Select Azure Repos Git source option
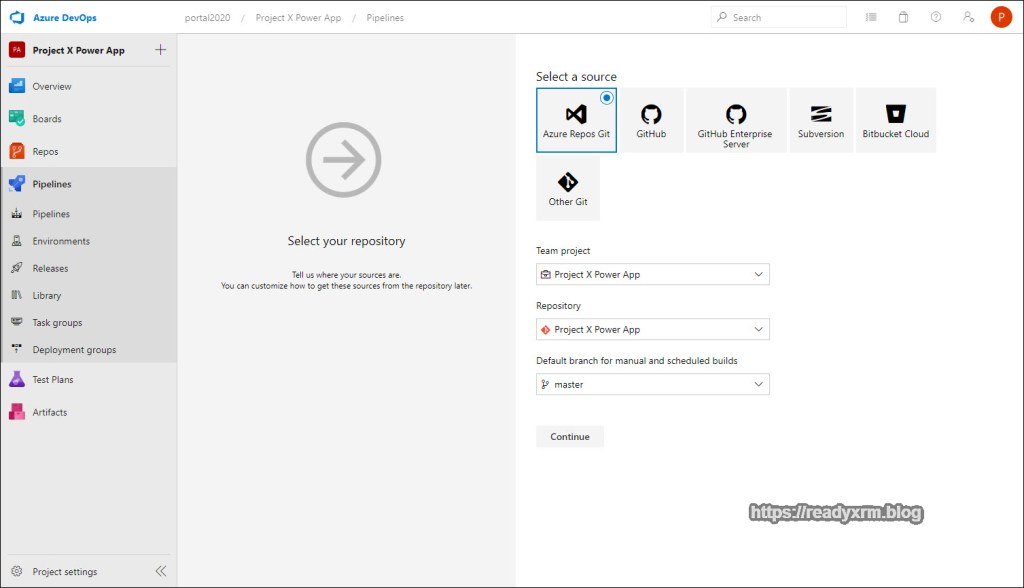 (576, 120)
